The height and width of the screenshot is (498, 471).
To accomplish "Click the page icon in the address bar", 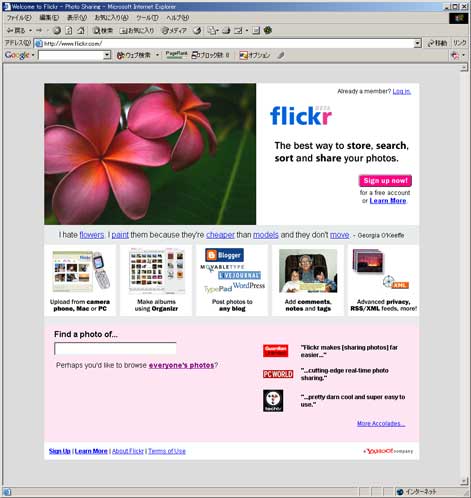I will [x=39, y=43].
